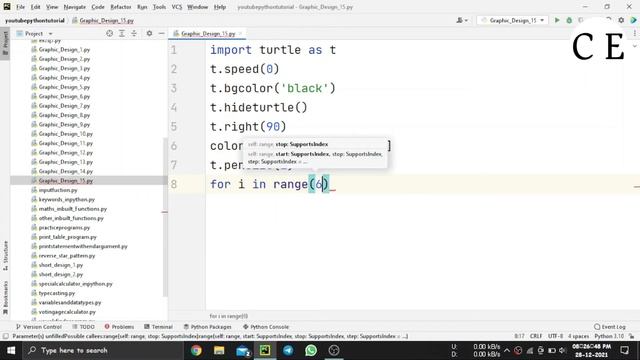Click the Expand All icon in Project panel
The image size is (640, 360).
pyautogui.click(x=122, y=33)
